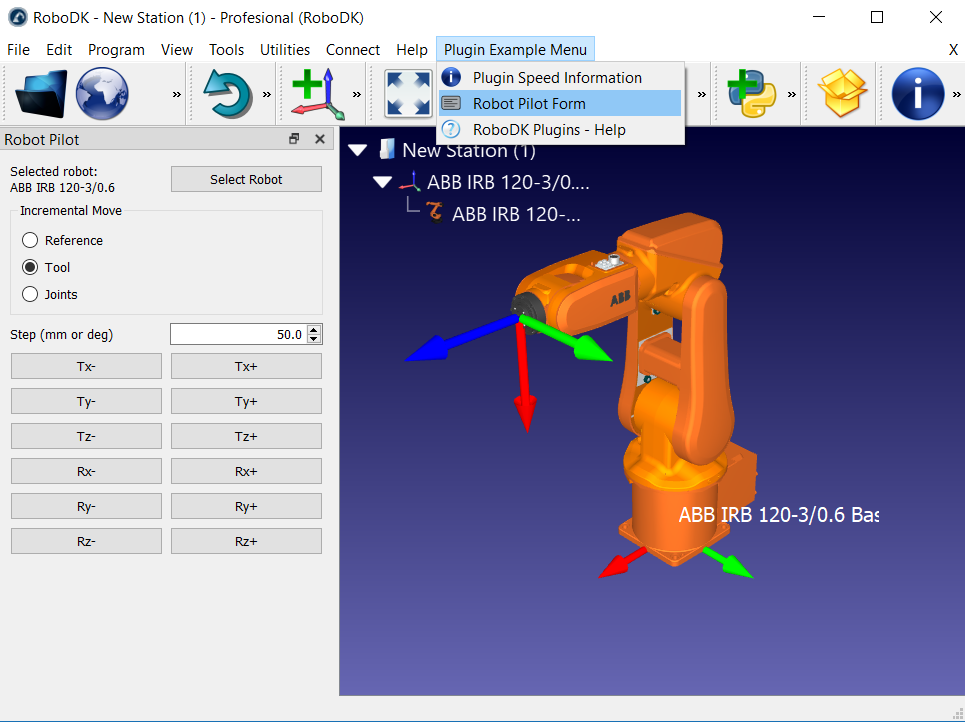The image size is (965, 722).
Task: Close the Plugin Example Menu
Action: (x=515, y=50)
